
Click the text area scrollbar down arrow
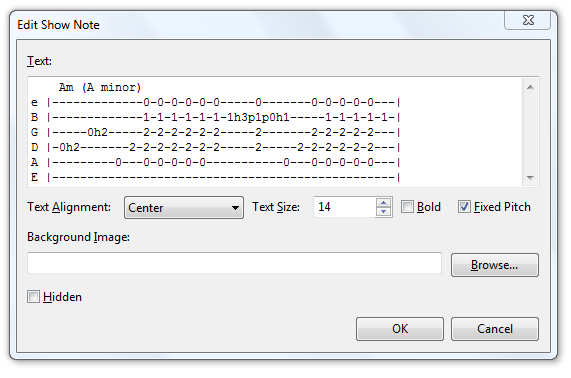(x=530, y=178)
